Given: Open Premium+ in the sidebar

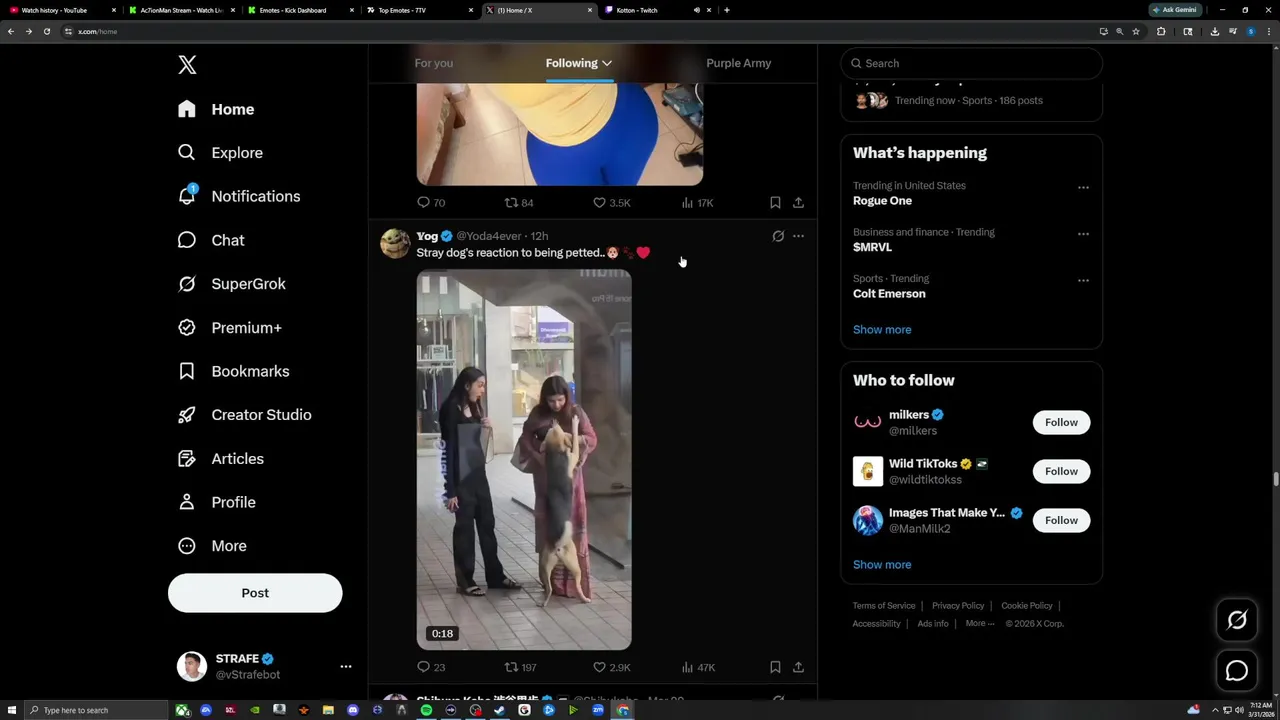Looking at the screenshot, I should [230, 328].
